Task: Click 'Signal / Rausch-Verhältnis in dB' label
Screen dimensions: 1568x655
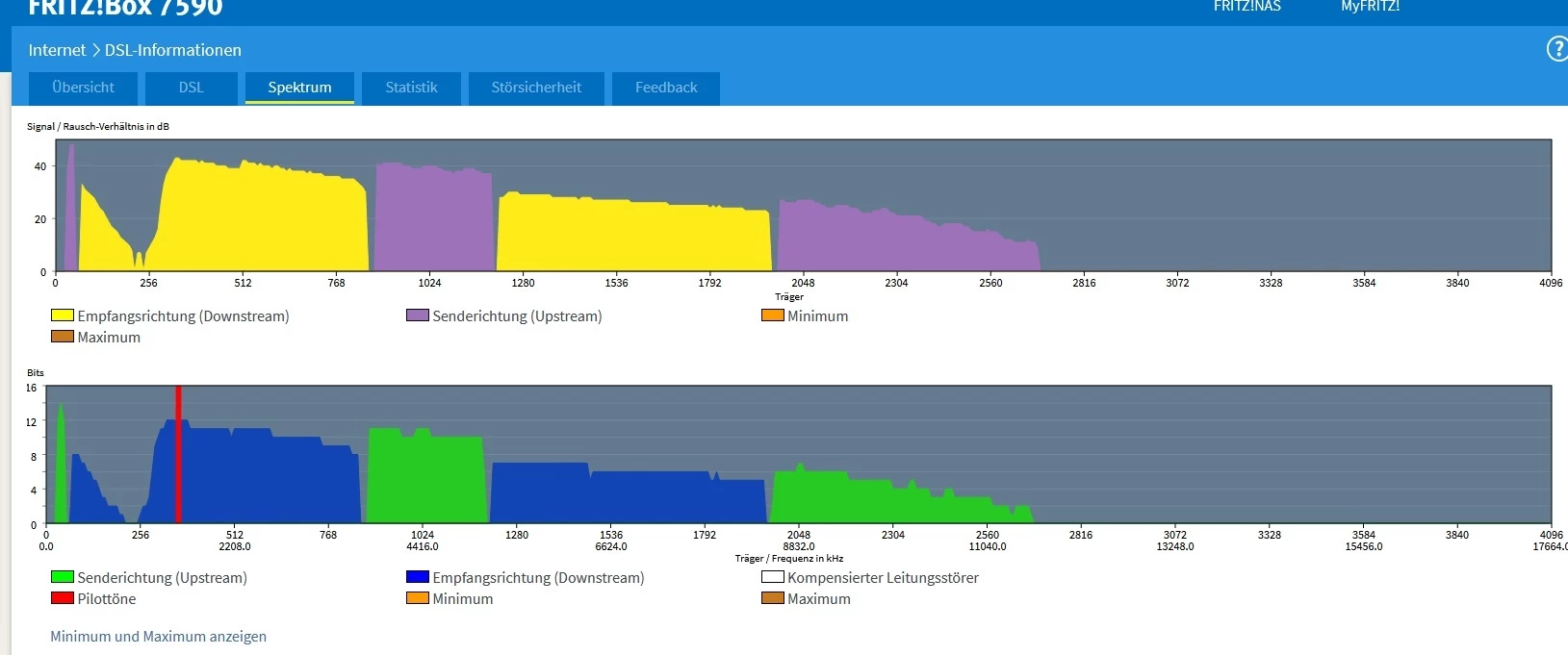Action: 98,126
